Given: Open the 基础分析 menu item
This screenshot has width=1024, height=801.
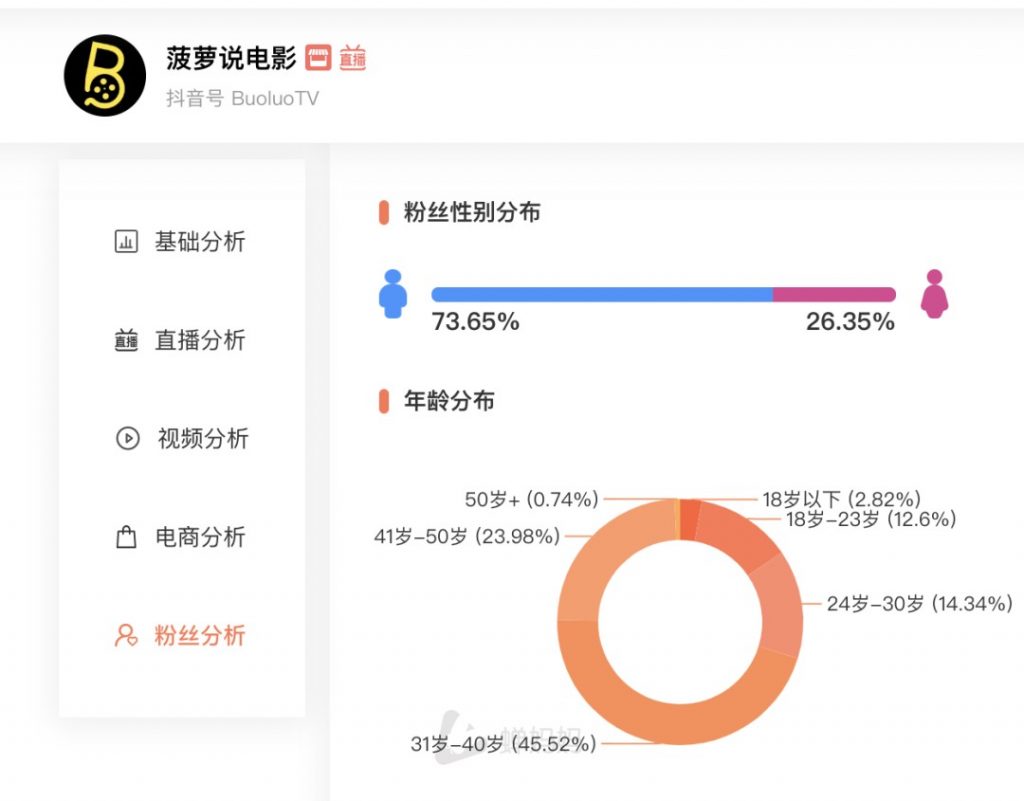Looking at the screenshot, I should tap(199, 242).
